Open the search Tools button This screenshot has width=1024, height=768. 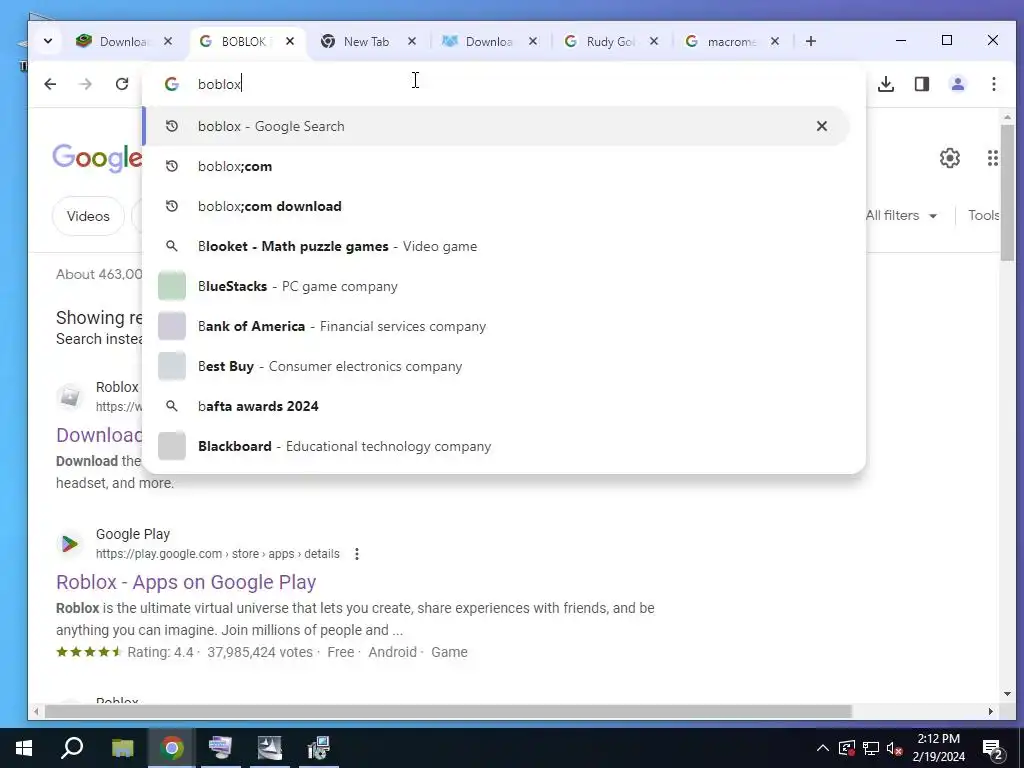click(984, 216)
